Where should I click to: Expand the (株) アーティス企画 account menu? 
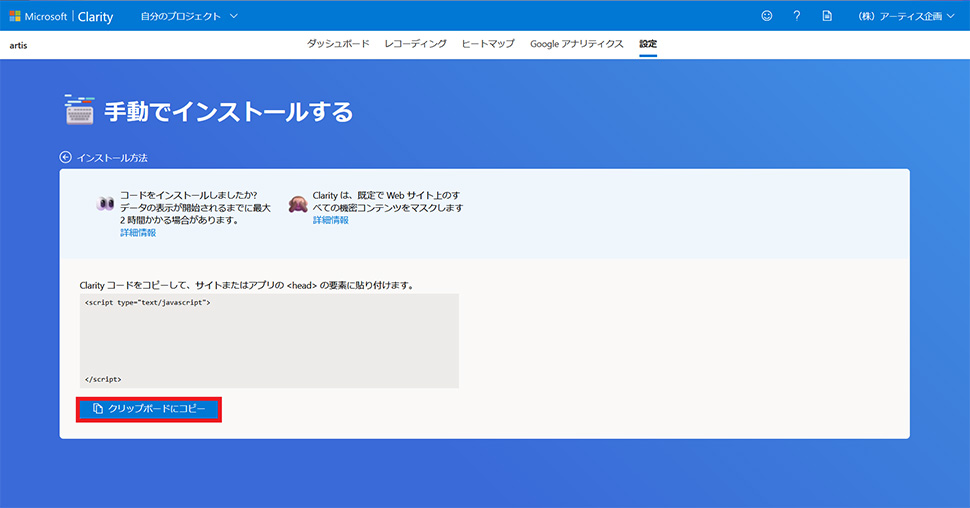pyautogui.click(x=906, y=16)
